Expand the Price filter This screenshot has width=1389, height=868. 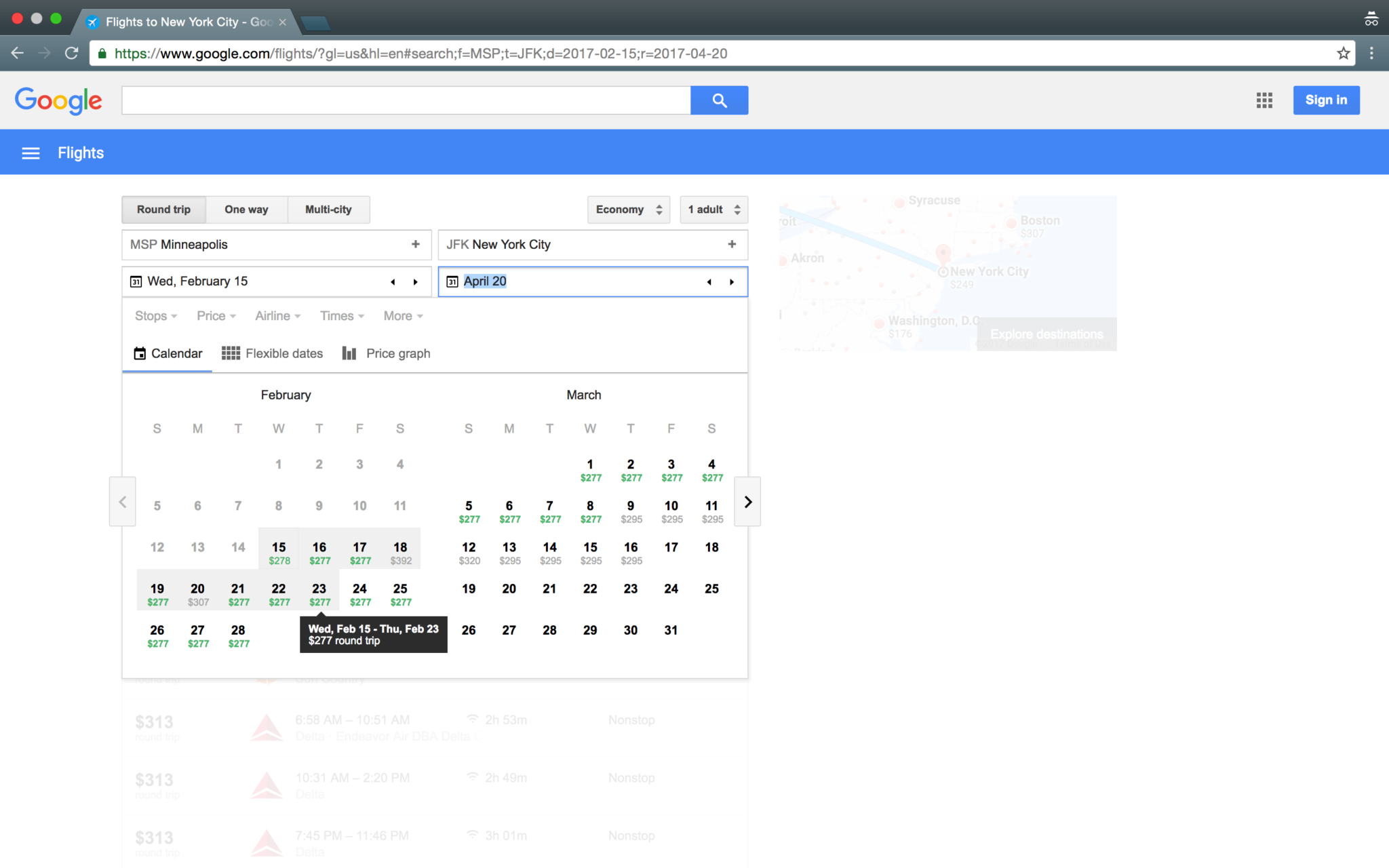pos(216,316)
